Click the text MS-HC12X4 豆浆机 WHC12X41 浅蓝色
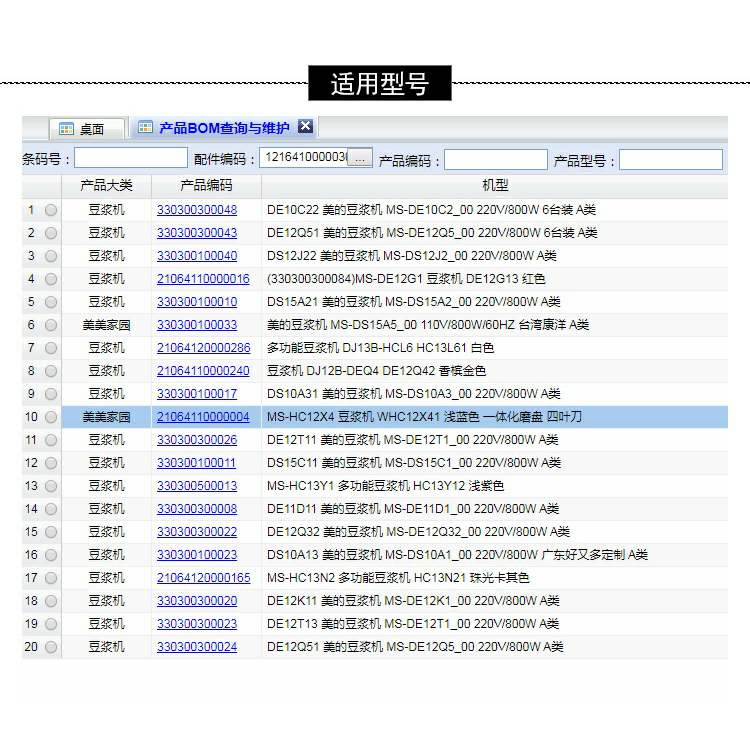Screen dimensions: 750x750 pyautogui.click(x=373, y=417)
